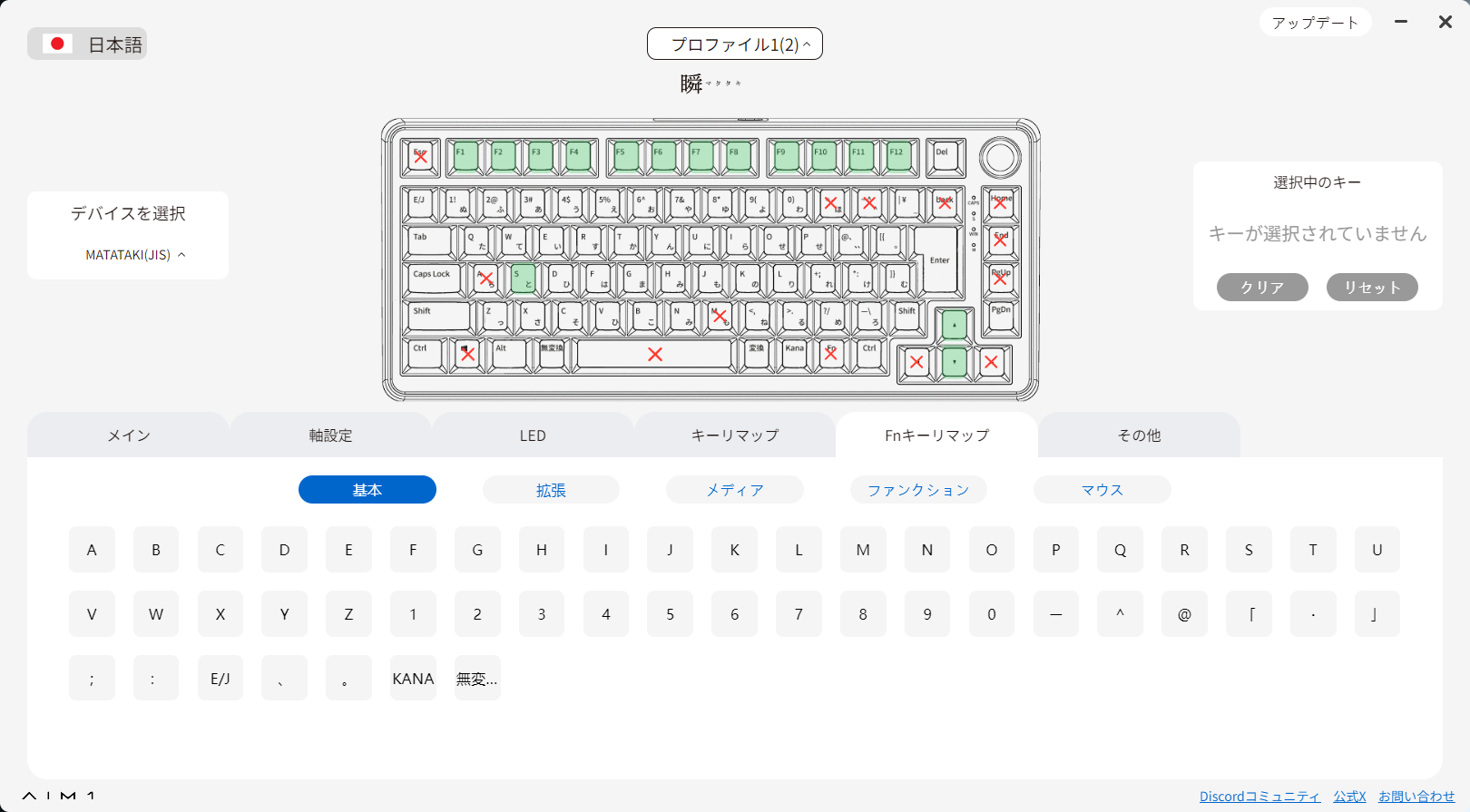Expand the MATATAKI(JIS) device selector
This screenshot has width=1470, height=812.
click(x=134, y=255)
